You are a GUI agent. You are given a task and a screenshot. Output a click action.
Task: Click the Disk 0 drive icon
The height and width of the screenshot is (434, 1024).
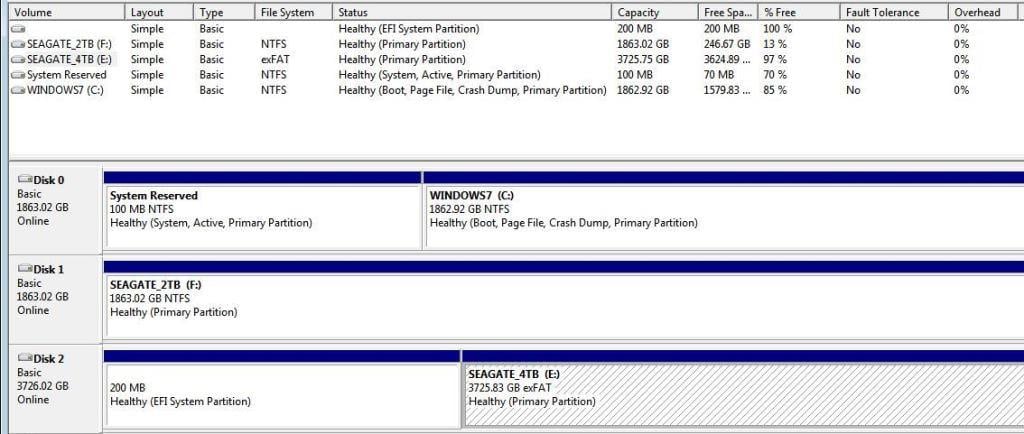[25, 180]
